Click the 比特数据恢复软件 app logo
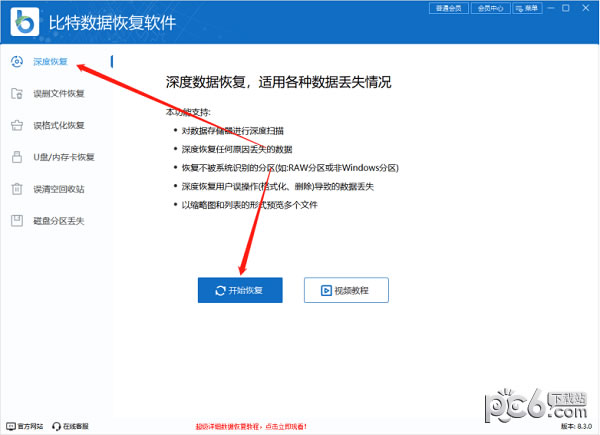Image resolution: width=600 pixels, height=435 pixels. [25, 22]
